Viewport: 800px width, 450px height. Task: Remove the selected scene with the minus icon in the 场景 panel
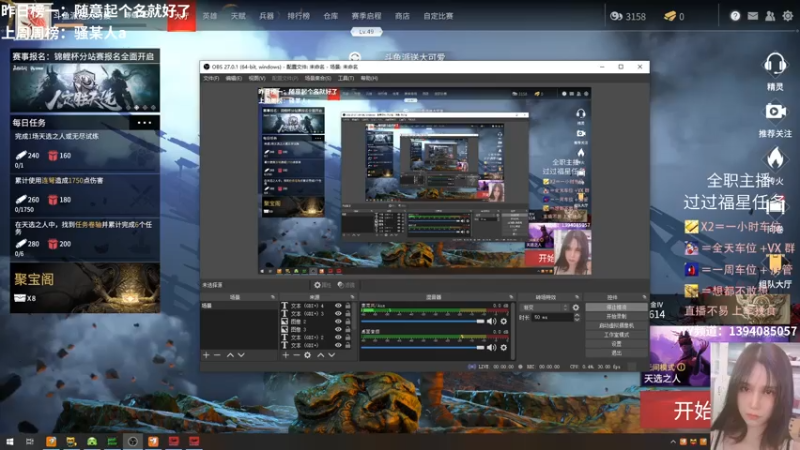tap(217, 355)
